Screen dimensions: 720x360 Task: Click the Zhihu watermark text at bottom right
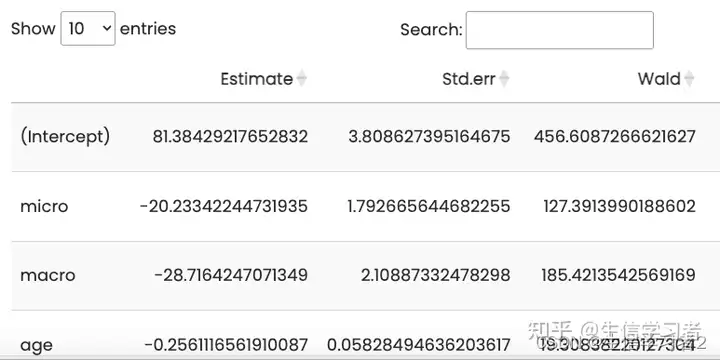point(615,334)
